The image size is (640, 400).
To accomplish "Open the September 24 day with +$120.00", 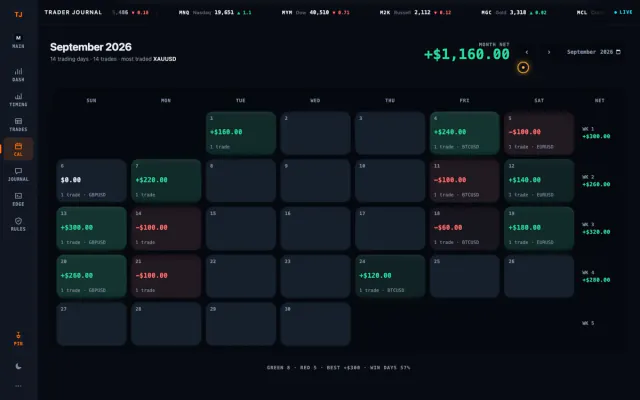I will click(x=390, y=276).
